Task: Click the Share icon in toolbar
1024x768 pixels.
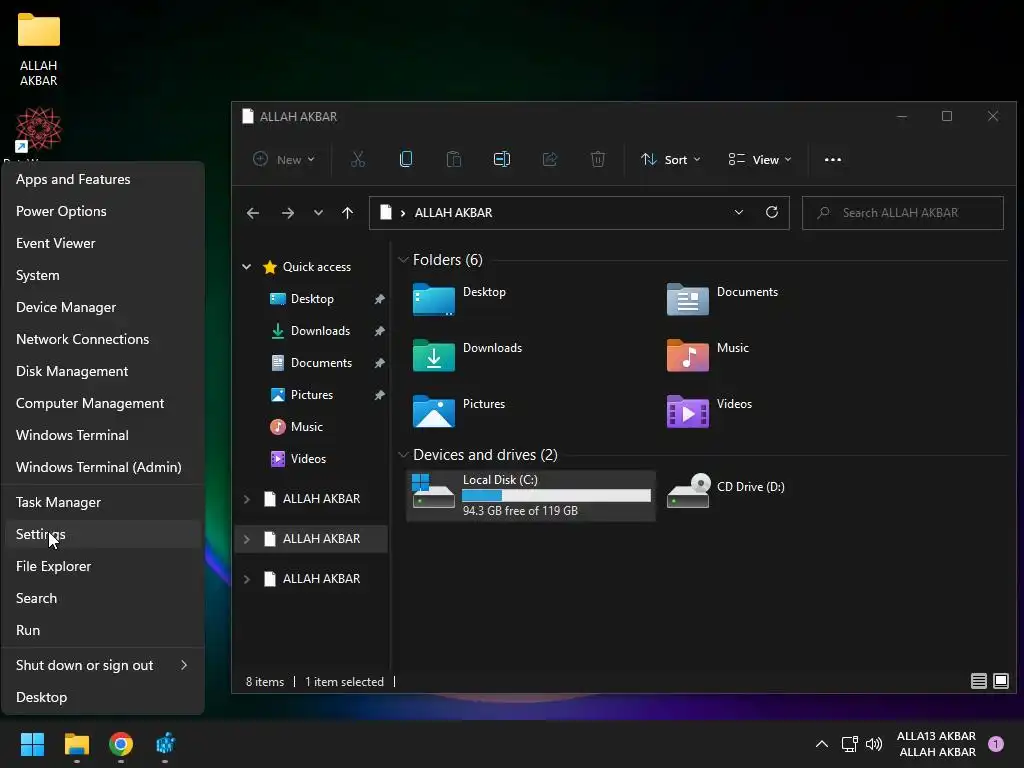Action: (x=550, y=159)
